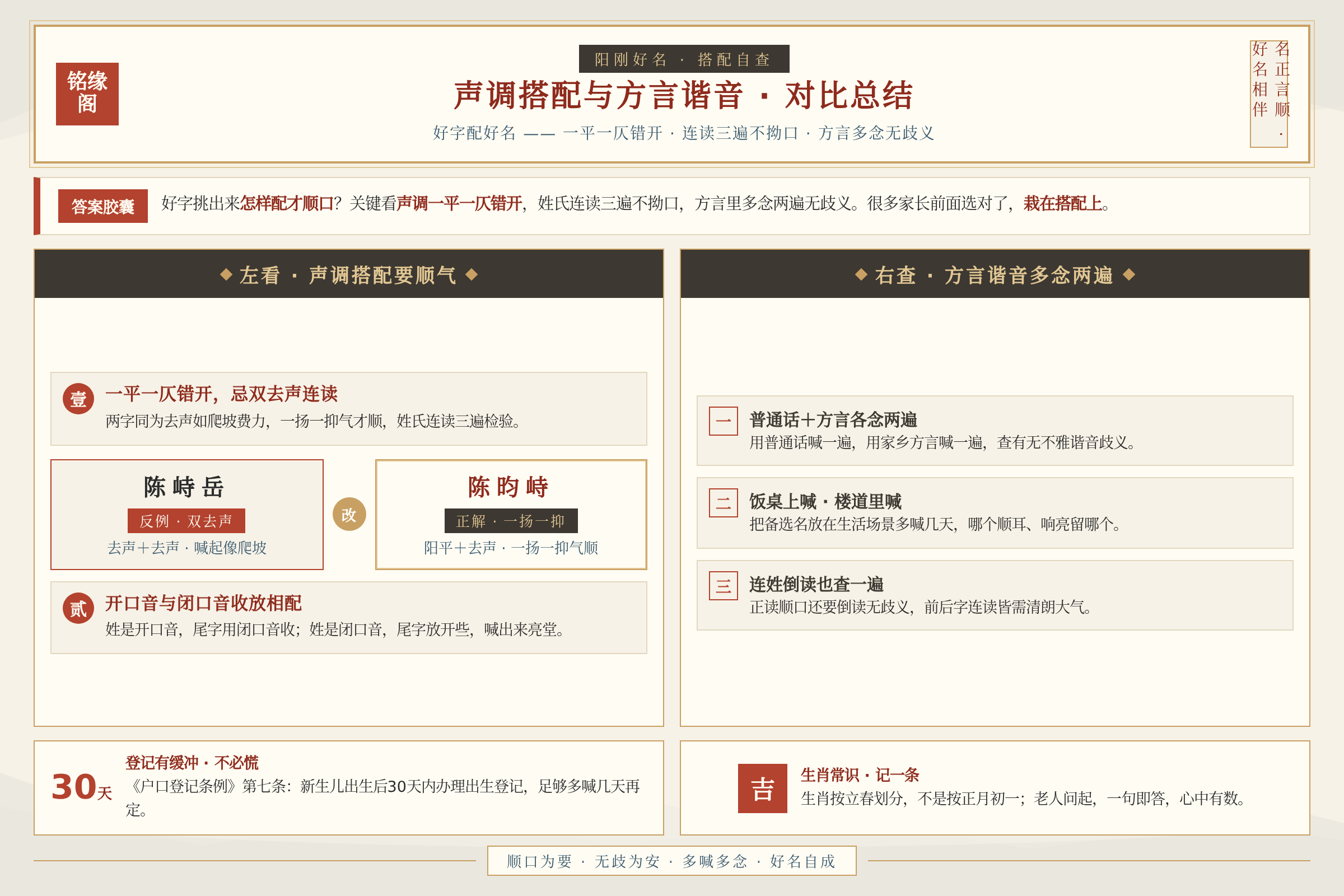Screen dimensions: 1344x896
Task: Click the heading 饭桌上喊 · 楼道里喊
Action: pyautogui.click(x=825, y=501)
